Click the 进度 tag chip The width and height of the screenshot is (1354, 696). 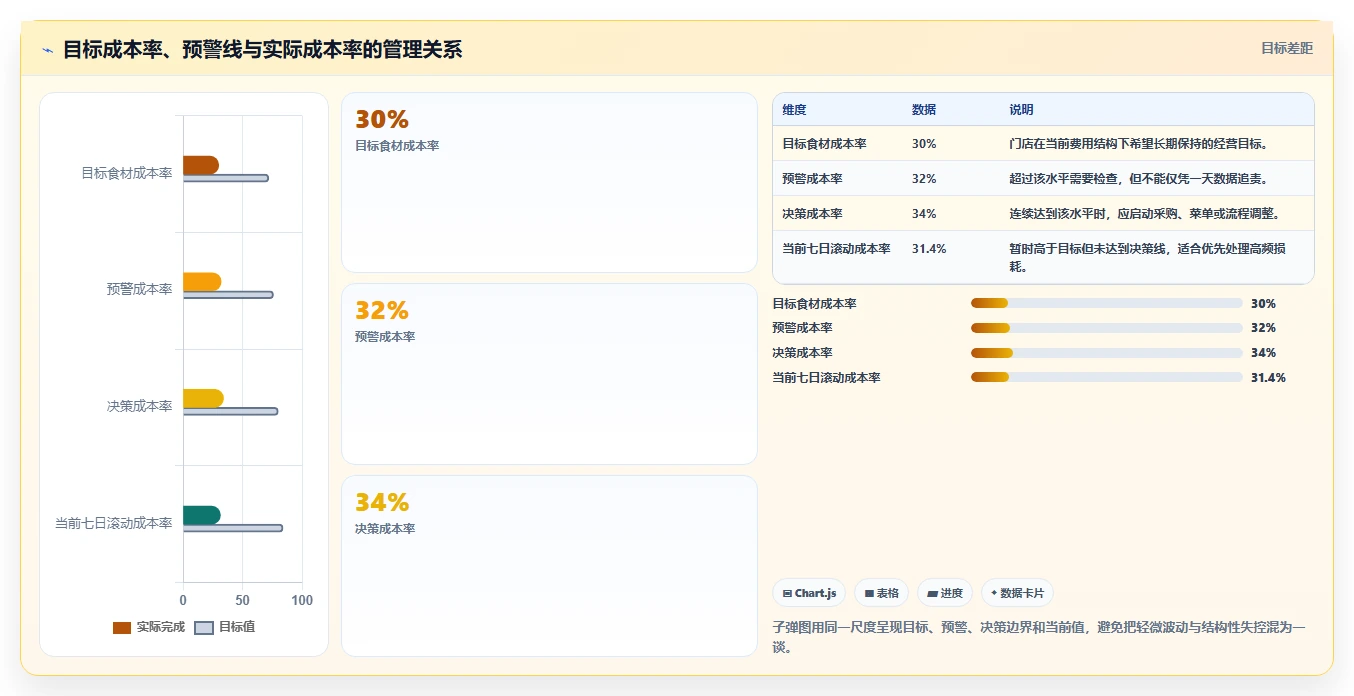944,593
